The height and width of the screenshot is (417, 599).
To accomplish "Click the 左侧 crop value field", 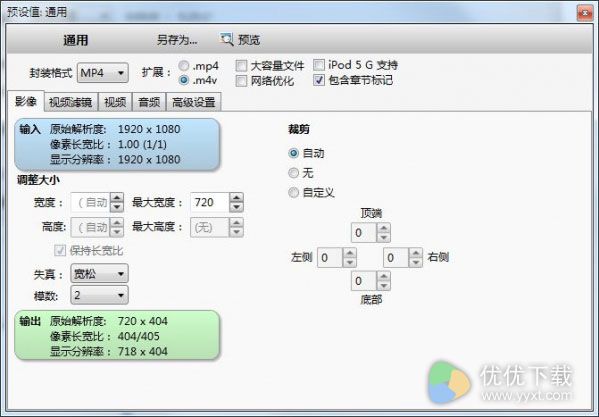I will click(330, 258).
